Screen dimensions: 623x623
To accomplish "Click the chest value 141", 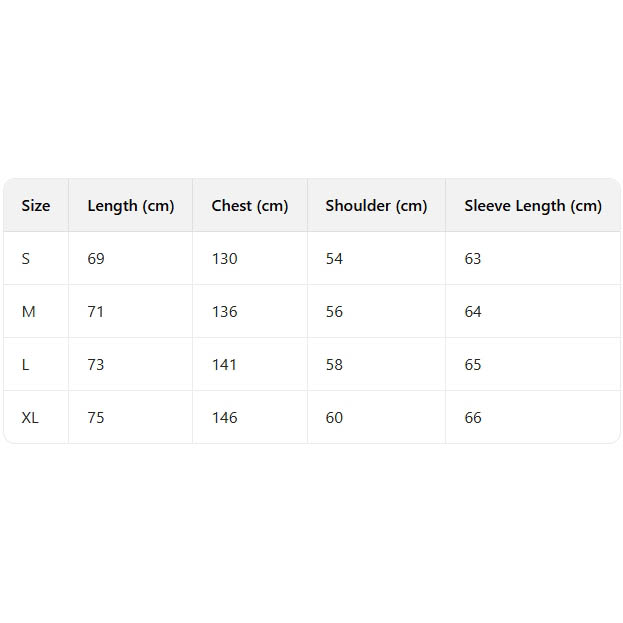I will (x=225, y=365).
